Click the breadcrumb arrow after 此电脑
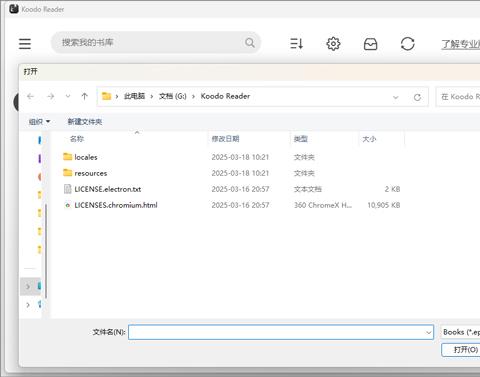This screenshot has width=480, height=377. 152,97
